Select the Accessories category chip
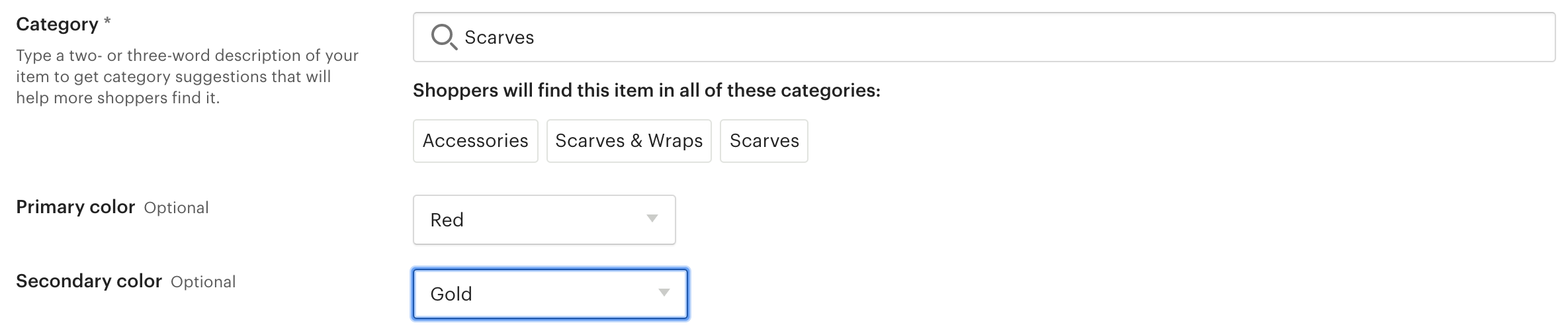 tap(475, 141)
